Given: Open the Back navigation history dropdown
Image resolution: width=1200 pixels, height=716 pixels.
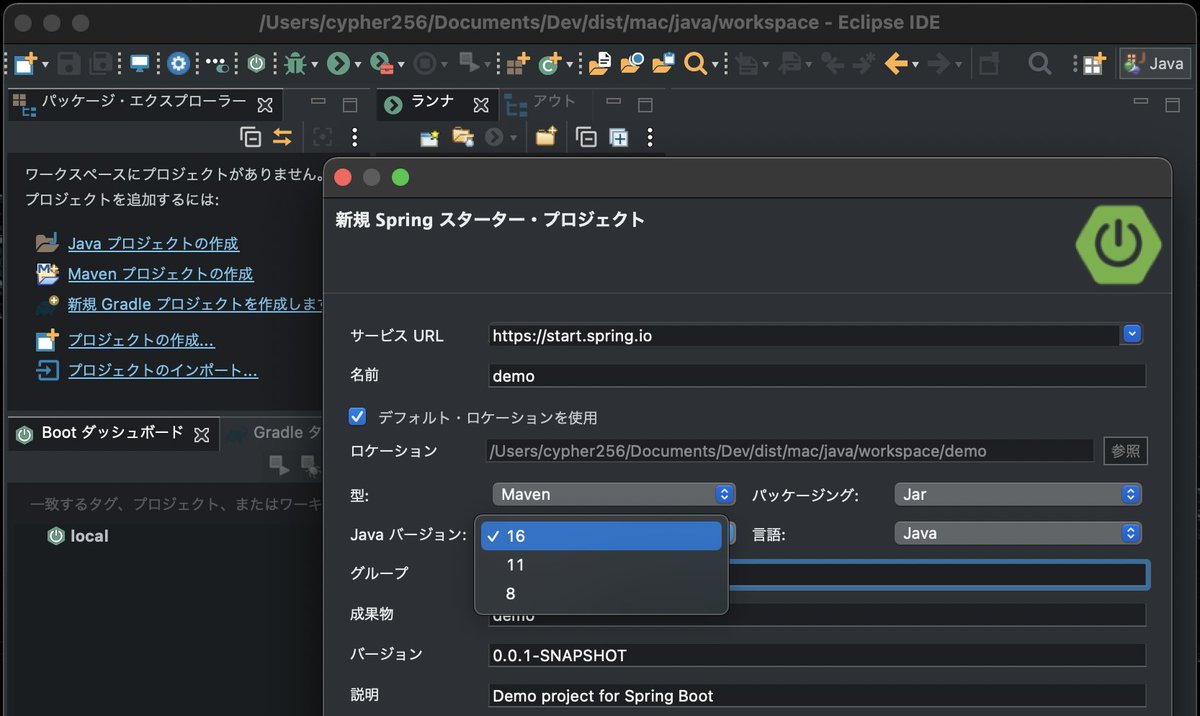Looking at the screenshot, I should point(916,65).
